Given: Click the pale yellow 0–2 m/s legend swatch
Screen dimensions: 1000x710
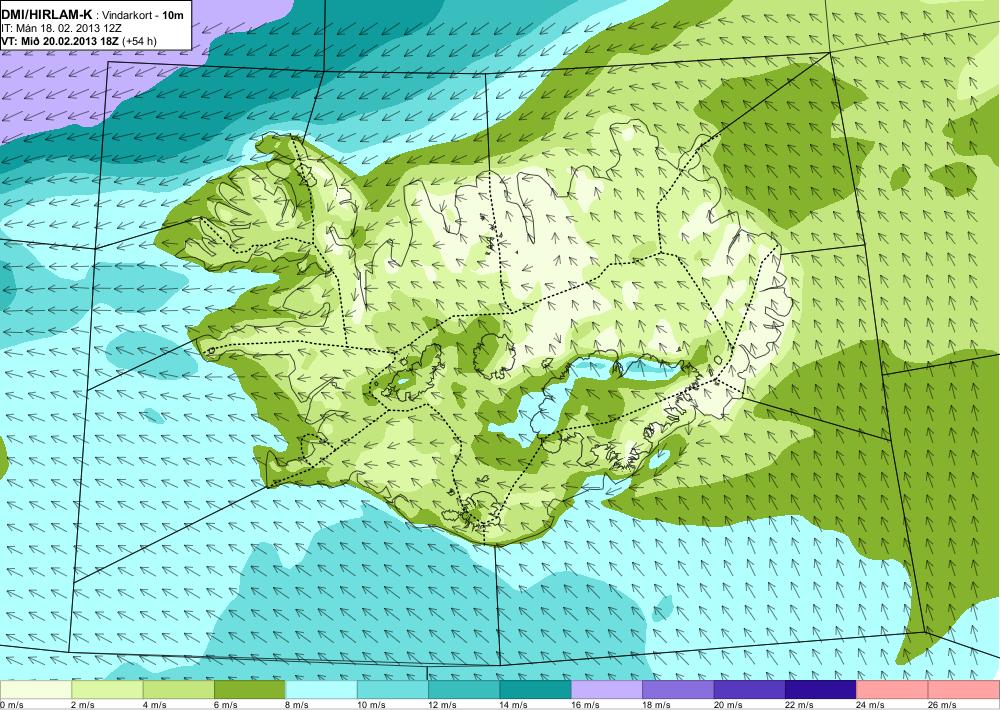Looking at the screenshot, I should 36,690.
